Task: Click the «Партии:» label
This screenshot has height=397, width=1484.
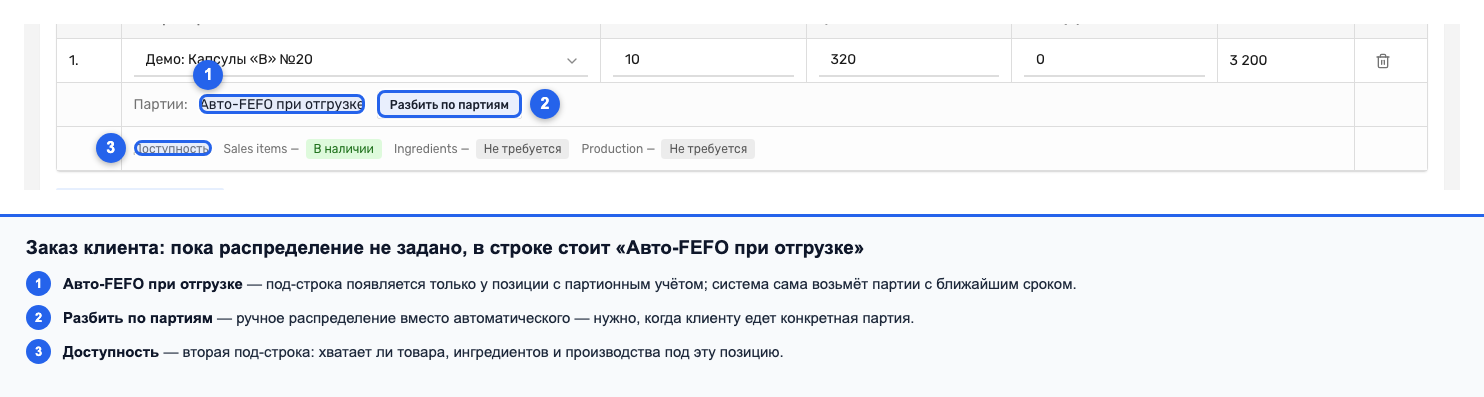Action: pyautogui.click(x=162, y=104)
